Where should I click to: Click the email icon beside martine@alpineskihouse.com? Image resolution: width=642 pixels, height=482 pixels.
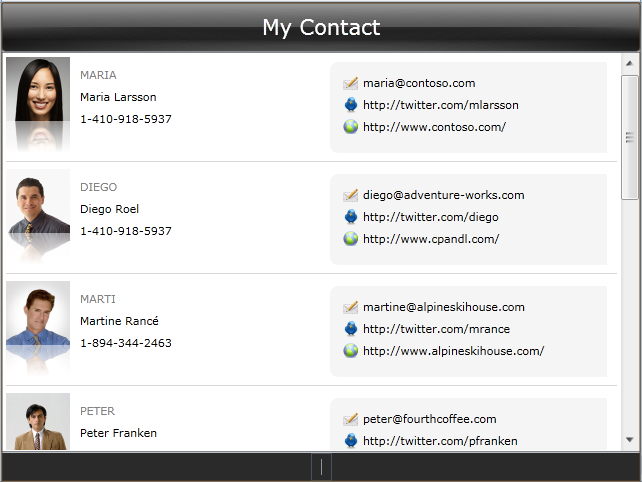(350, 307)
